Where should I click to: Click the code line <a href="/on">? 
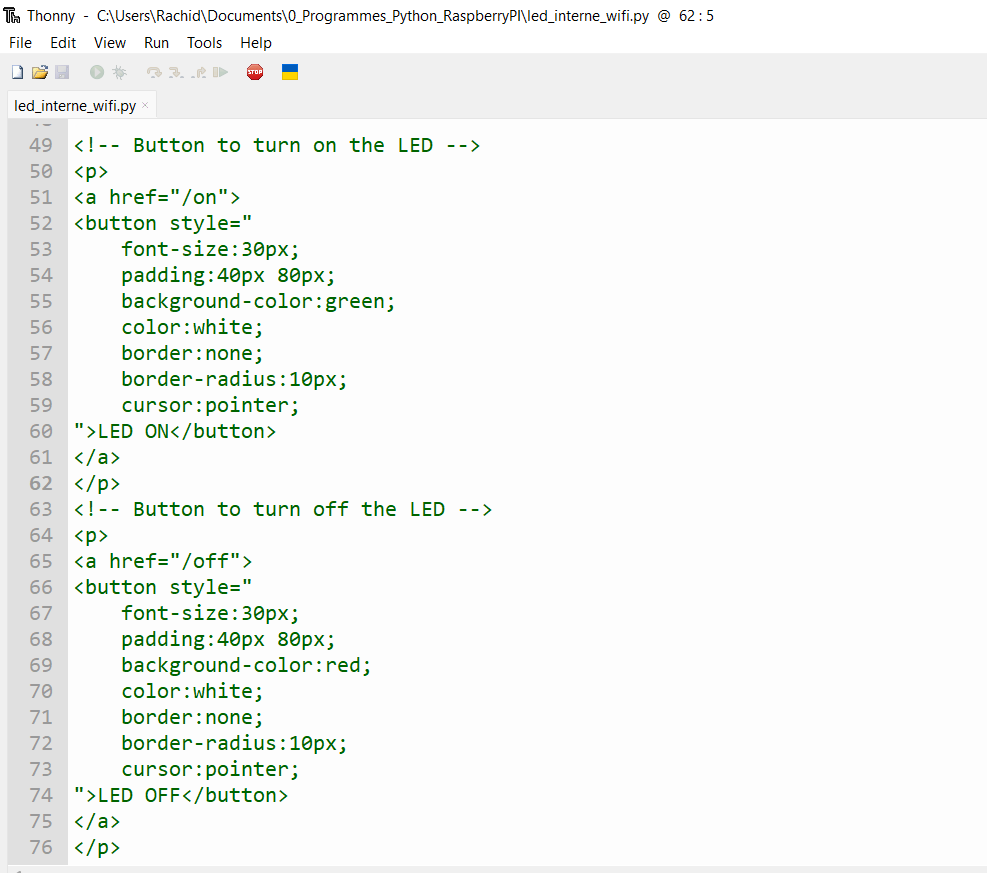pyautogui.click(x=157, y=198)
